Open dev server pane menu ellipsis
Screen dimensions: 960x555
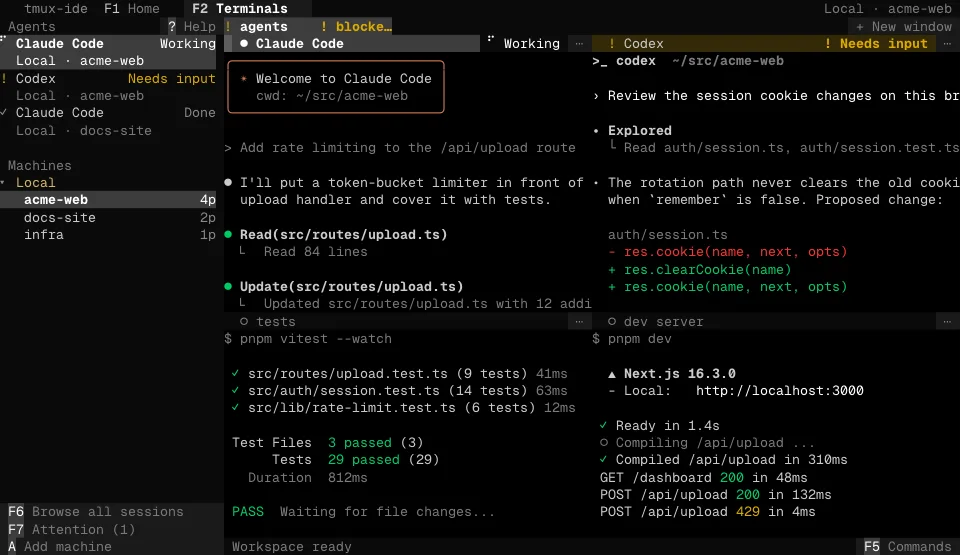[x=947, y=322]
